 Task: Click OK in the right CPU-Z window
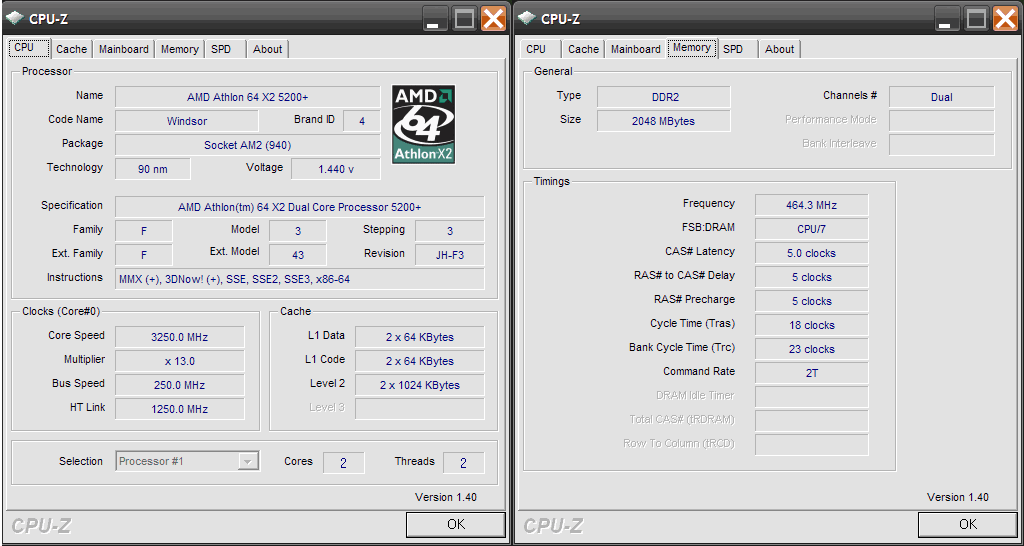(968, 524)
